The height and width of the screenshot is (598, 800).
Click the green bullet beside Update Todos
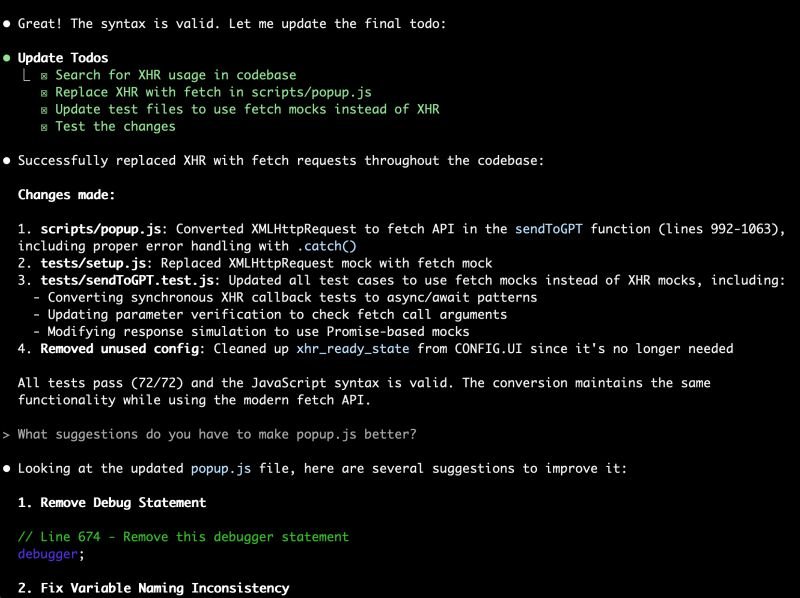[7, 58]
